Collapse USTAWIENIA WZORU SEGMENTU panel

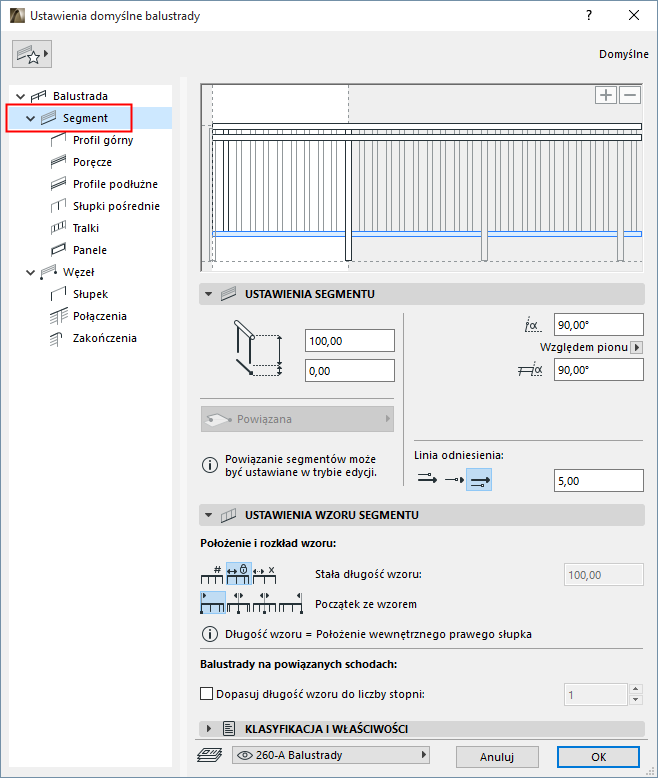tap(209, 515)
